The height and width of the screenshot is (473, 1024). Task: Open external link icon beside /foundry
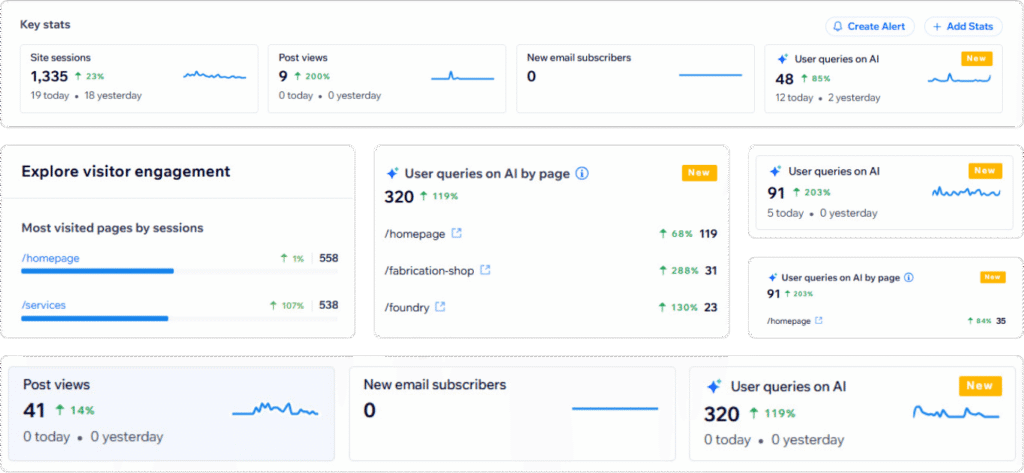coord(440,307)
